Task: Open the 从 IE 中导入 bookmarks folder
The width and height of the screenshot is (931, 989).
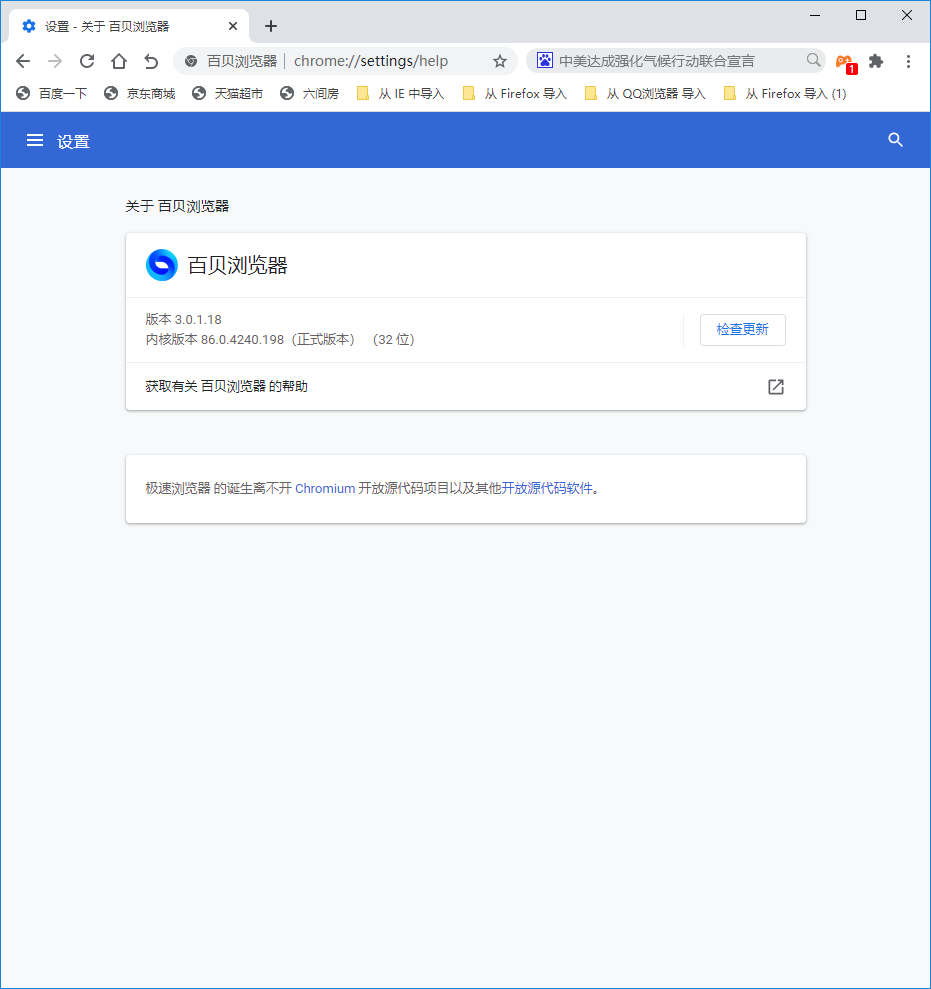Action: click(399, 93)
